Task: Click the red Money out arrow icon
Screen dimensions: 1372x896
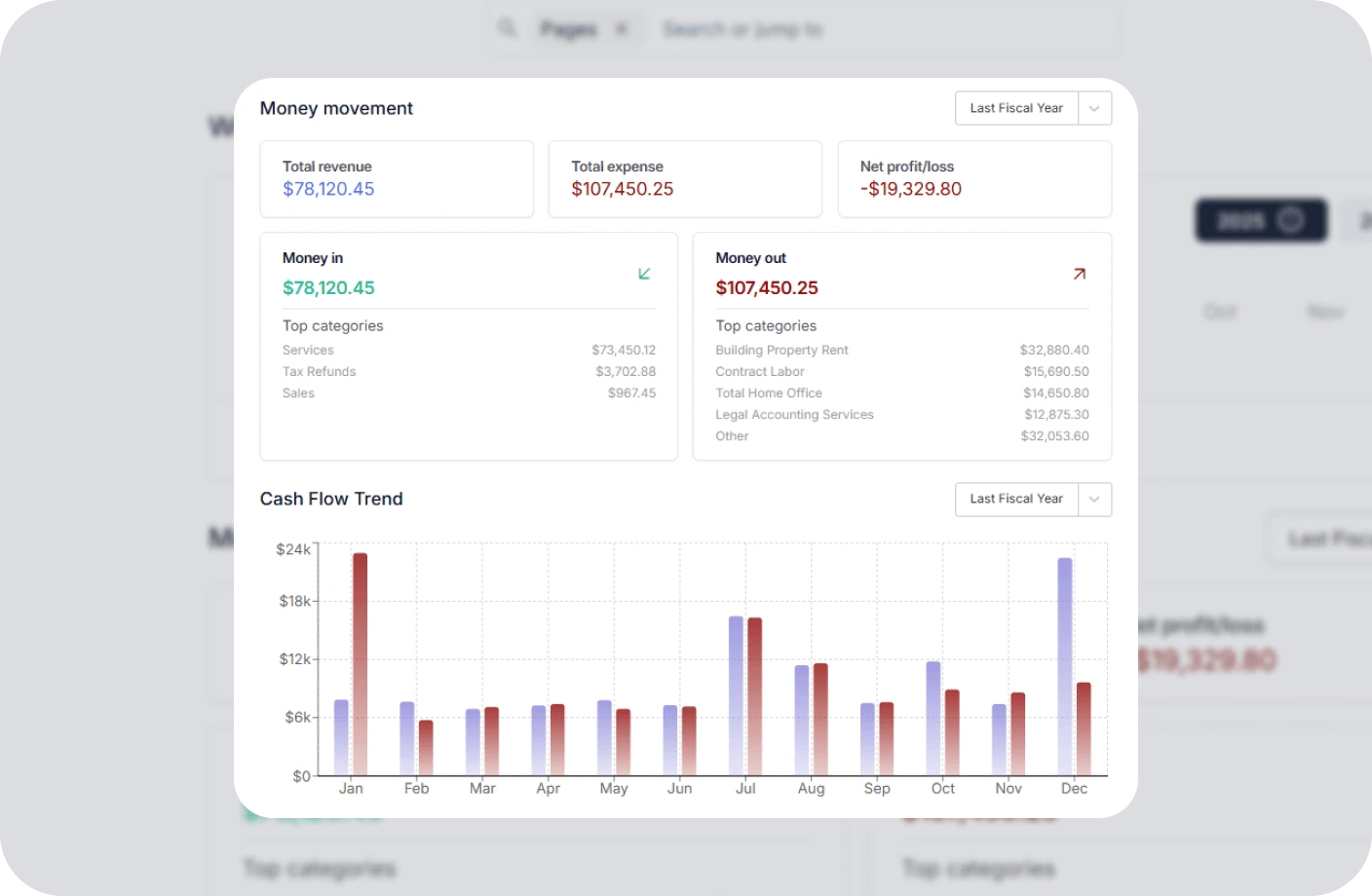Action: (1079, 274)
